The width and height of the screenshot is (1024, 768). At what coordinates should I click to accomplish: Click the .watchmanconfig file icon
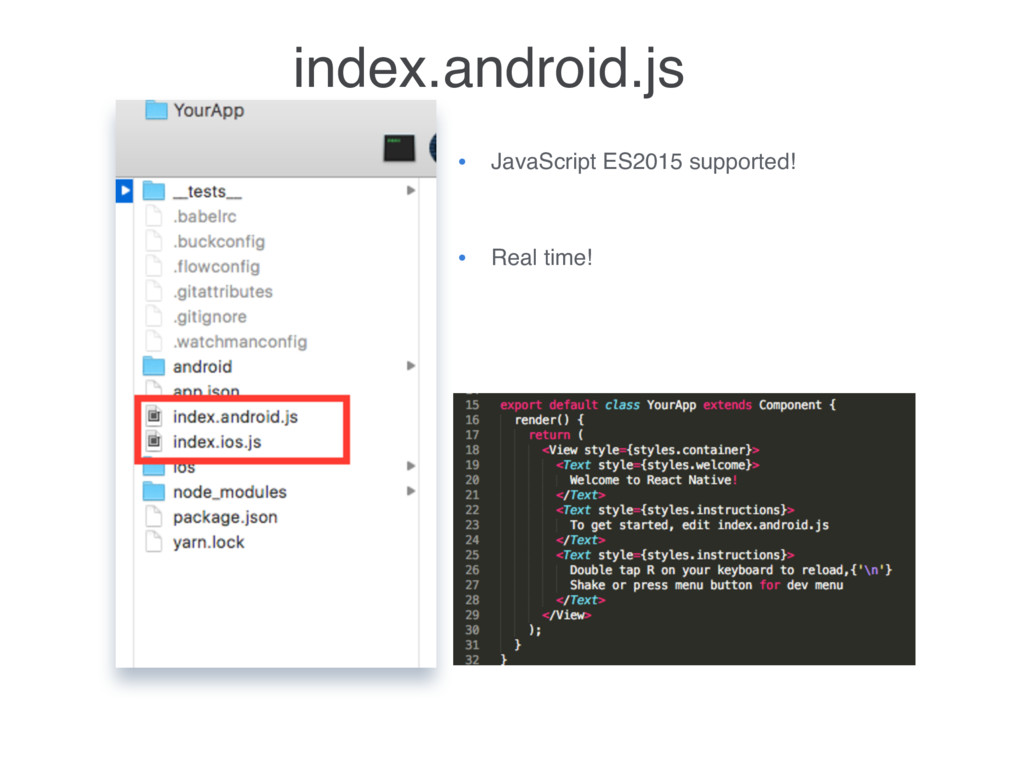pyautogui.click(x=154, y=341)
